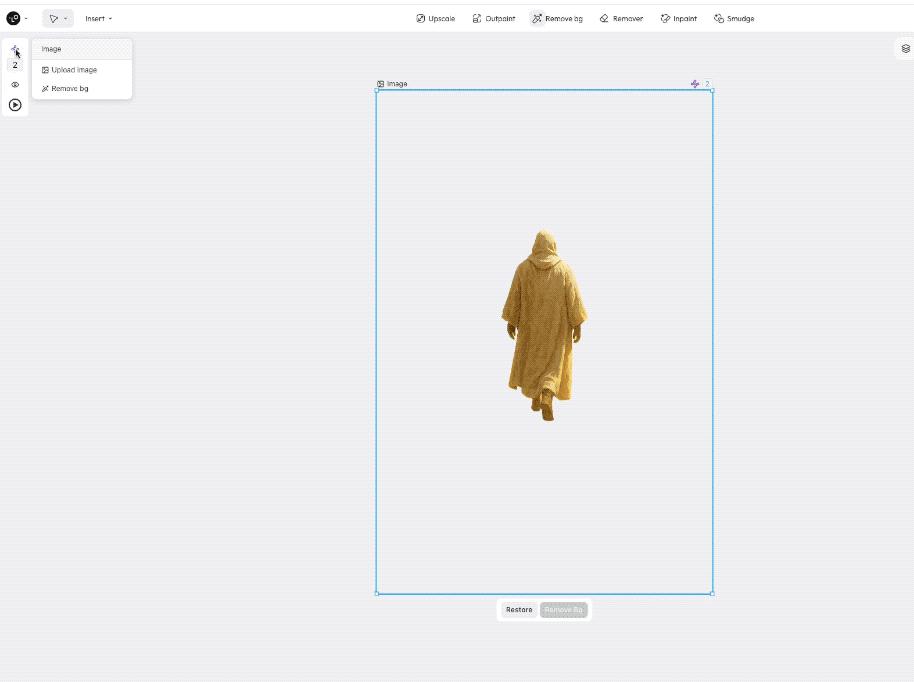Select the Smudge tool
This screenshot has width=914, height=682.
coord(734,19)
